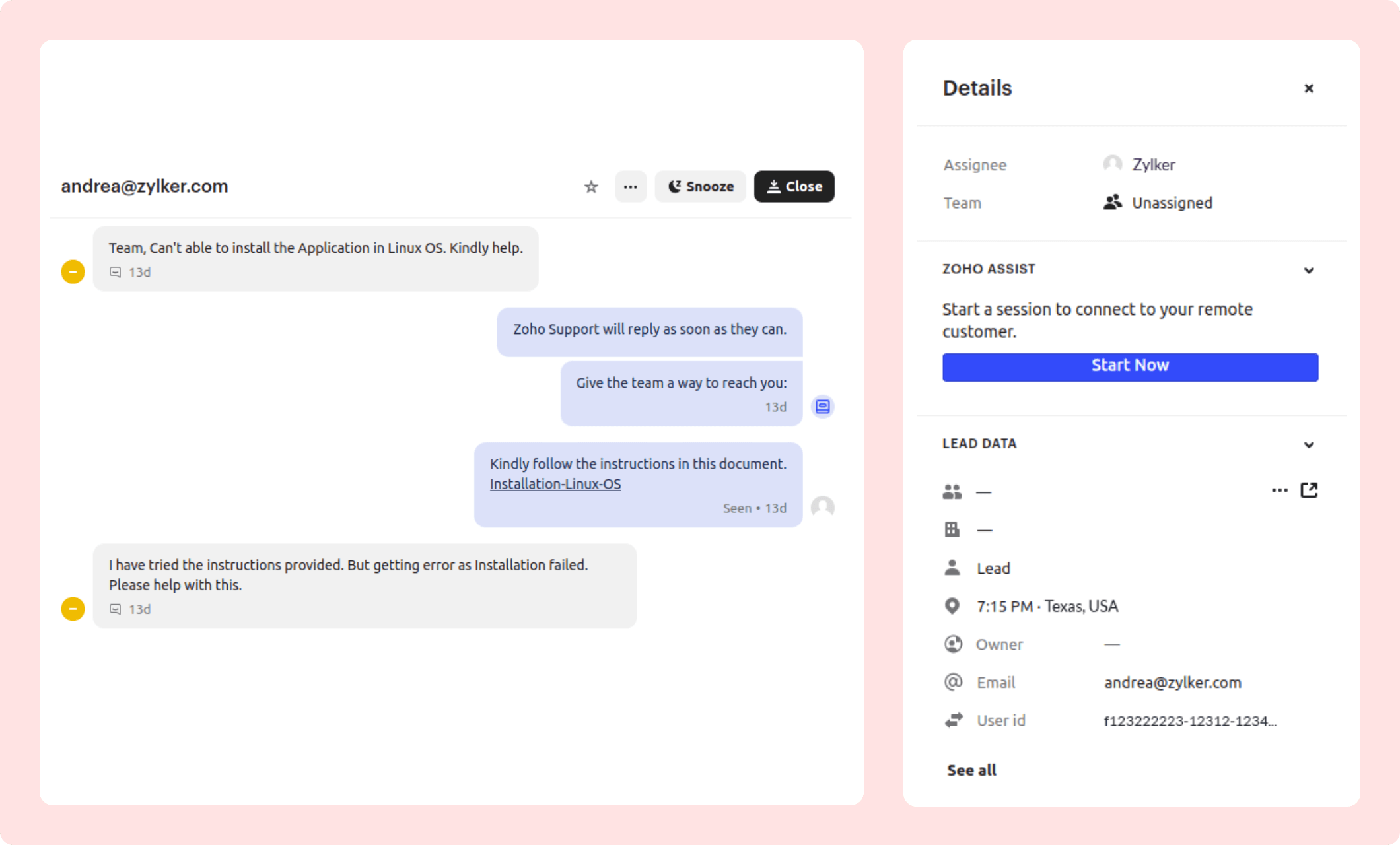Click the "Zoho Support will reply" message bubble
This screenshot has height=845, width=1400.
pyautogui.click(x=650, y=332)
